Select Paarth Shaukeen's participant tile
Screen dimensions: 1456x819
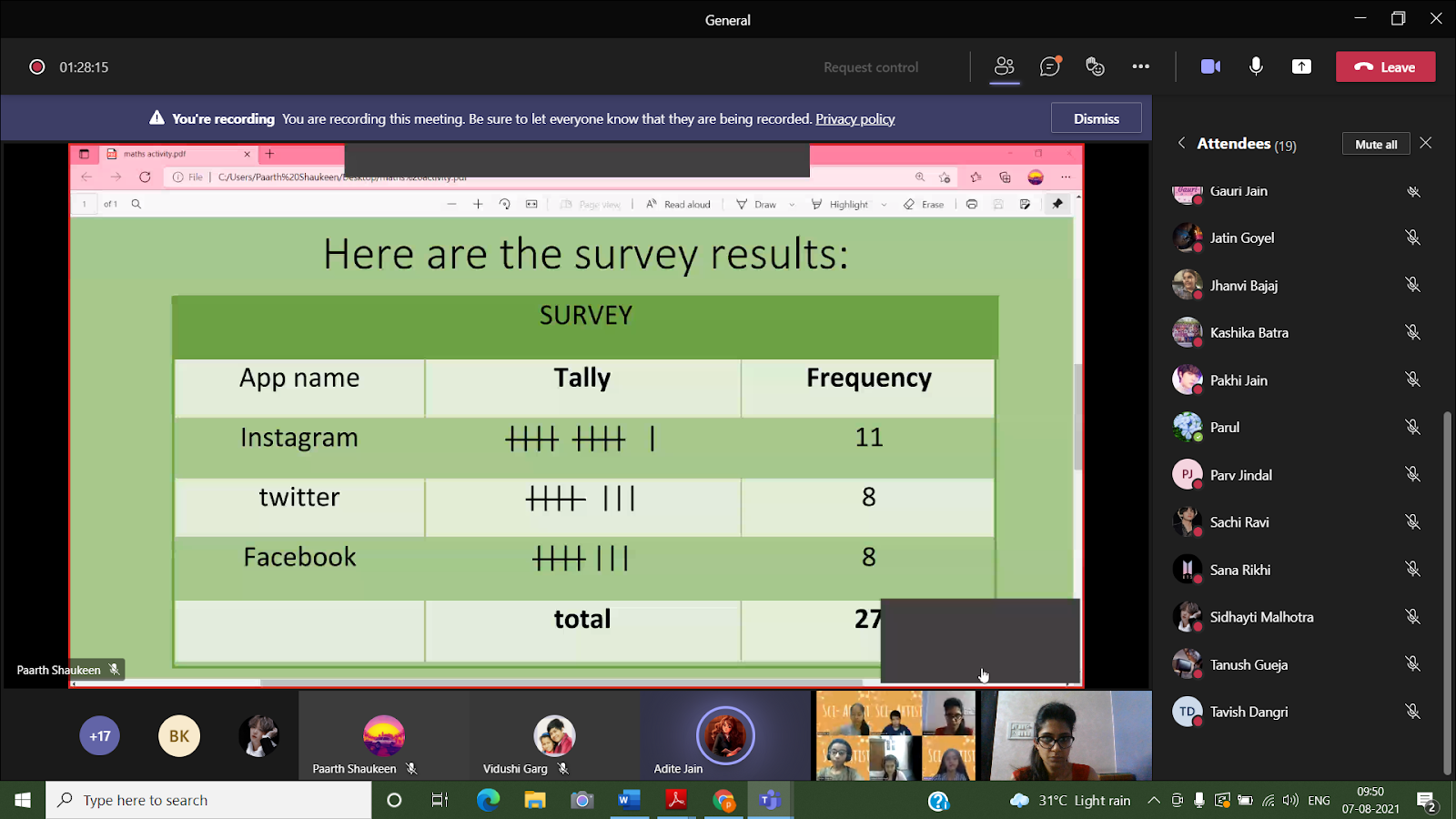coord(383,736)
